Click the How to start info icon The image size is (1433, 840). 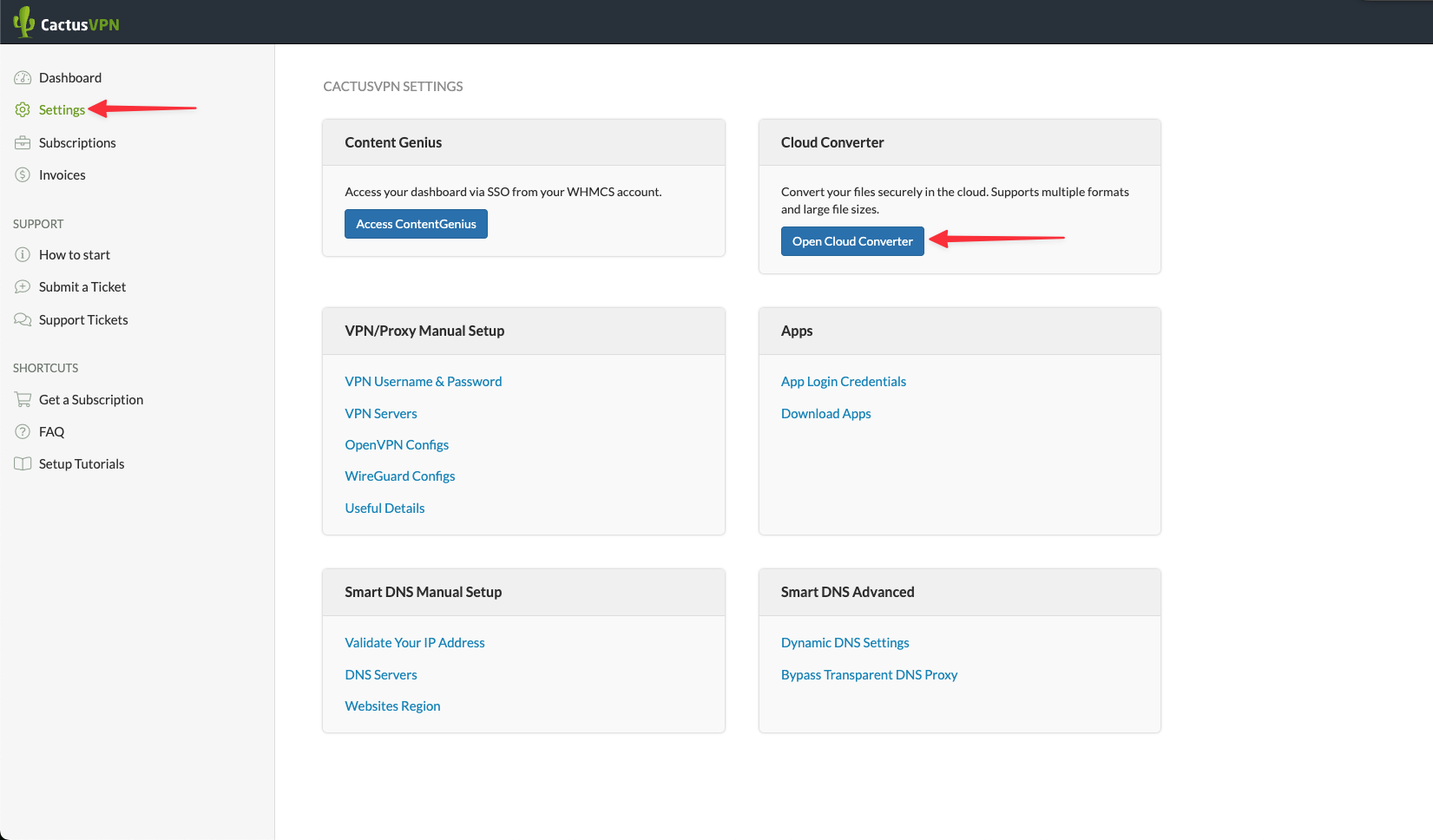coord(23,255)
